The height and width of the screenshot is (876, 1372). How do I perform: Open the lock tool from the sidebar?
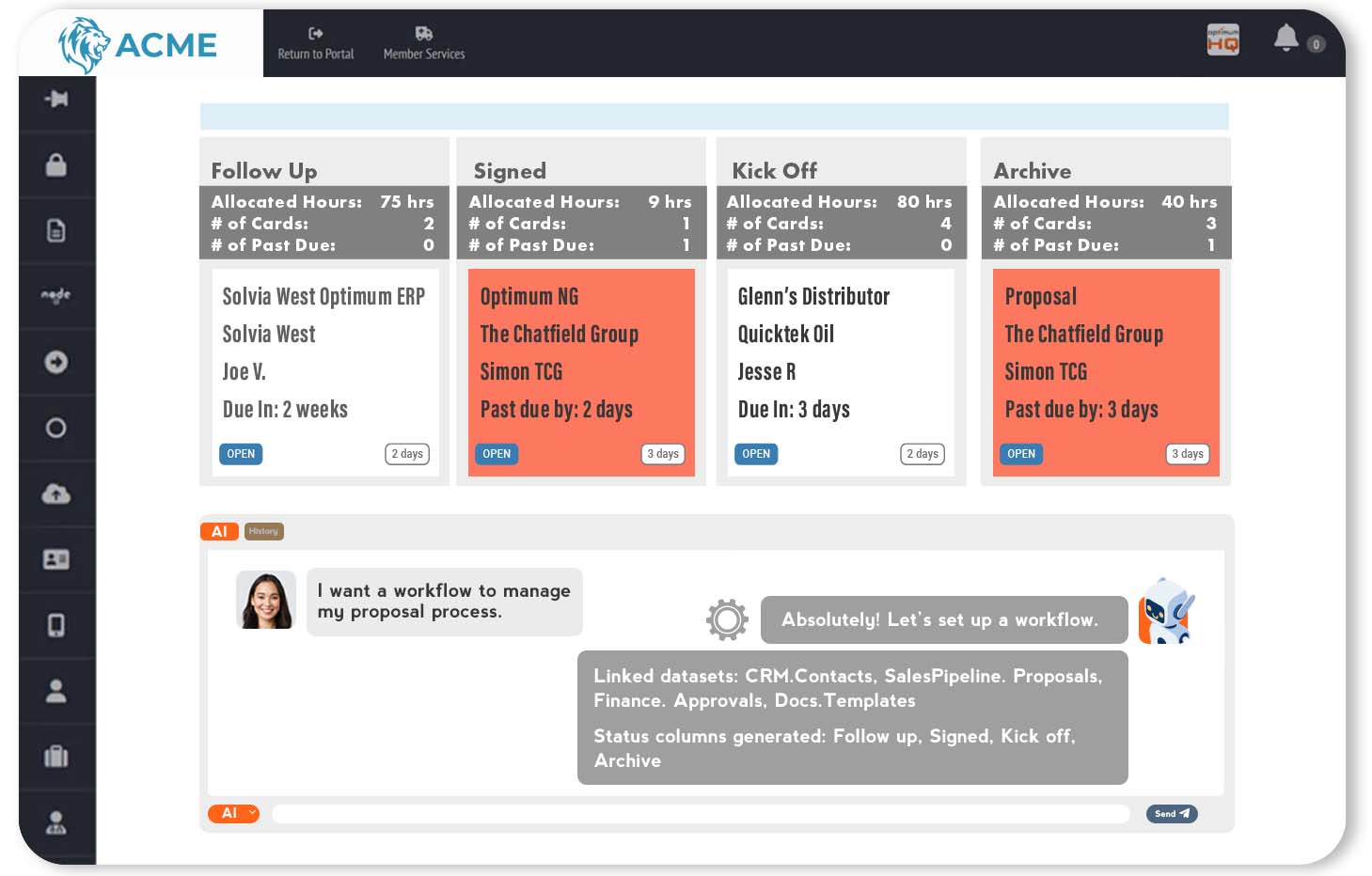(x=55, y=164)
